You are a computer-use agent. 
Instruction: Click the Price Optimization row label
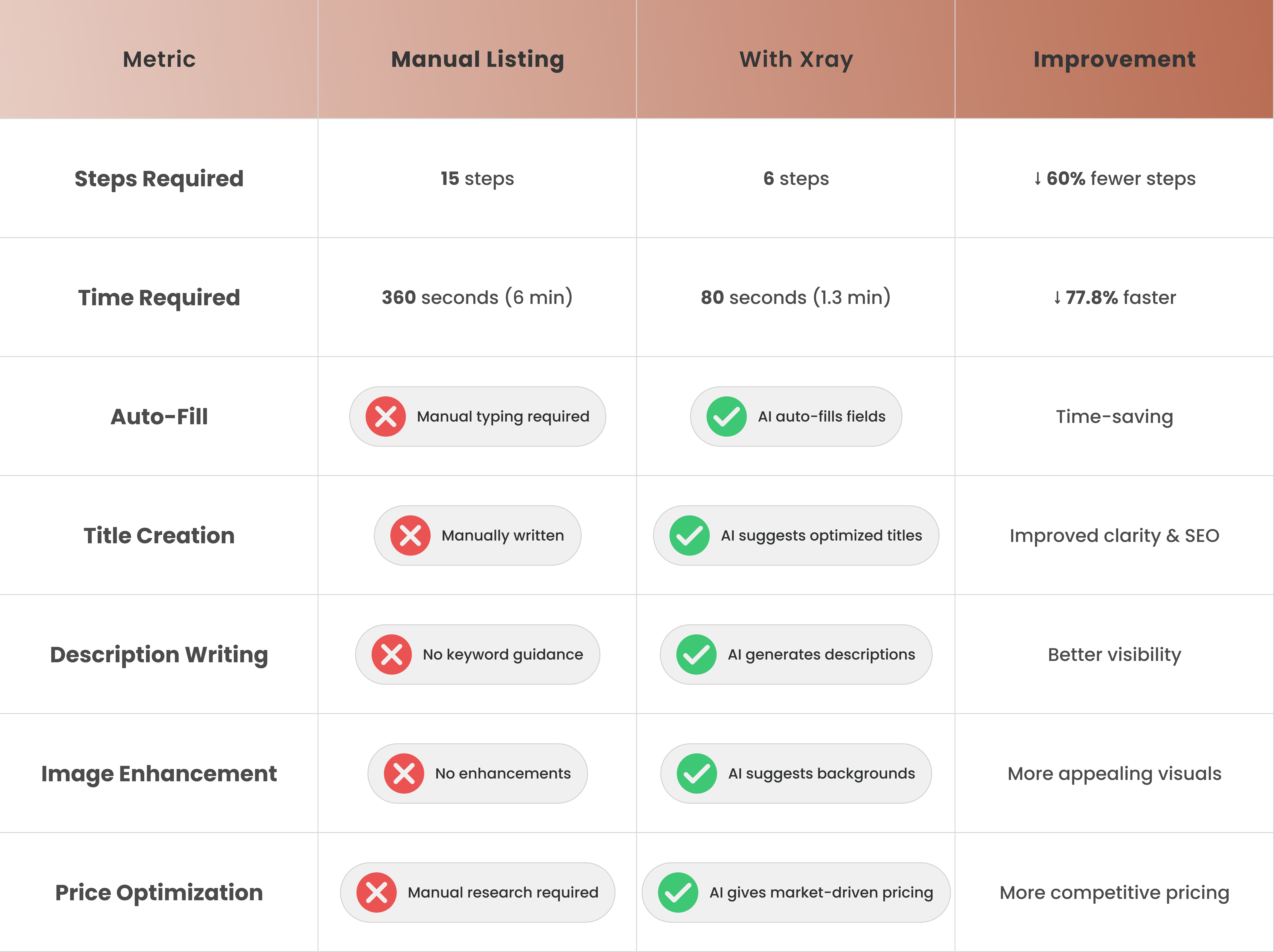[x=159, y=893]
